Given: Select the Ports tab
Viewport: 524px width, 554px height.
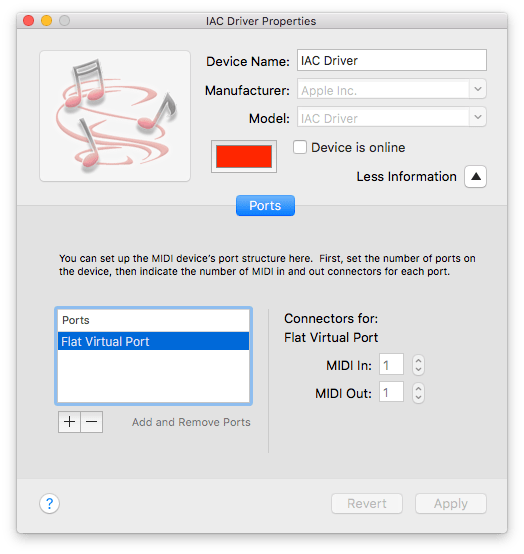Looking at the screenshot, I should 265,206.
